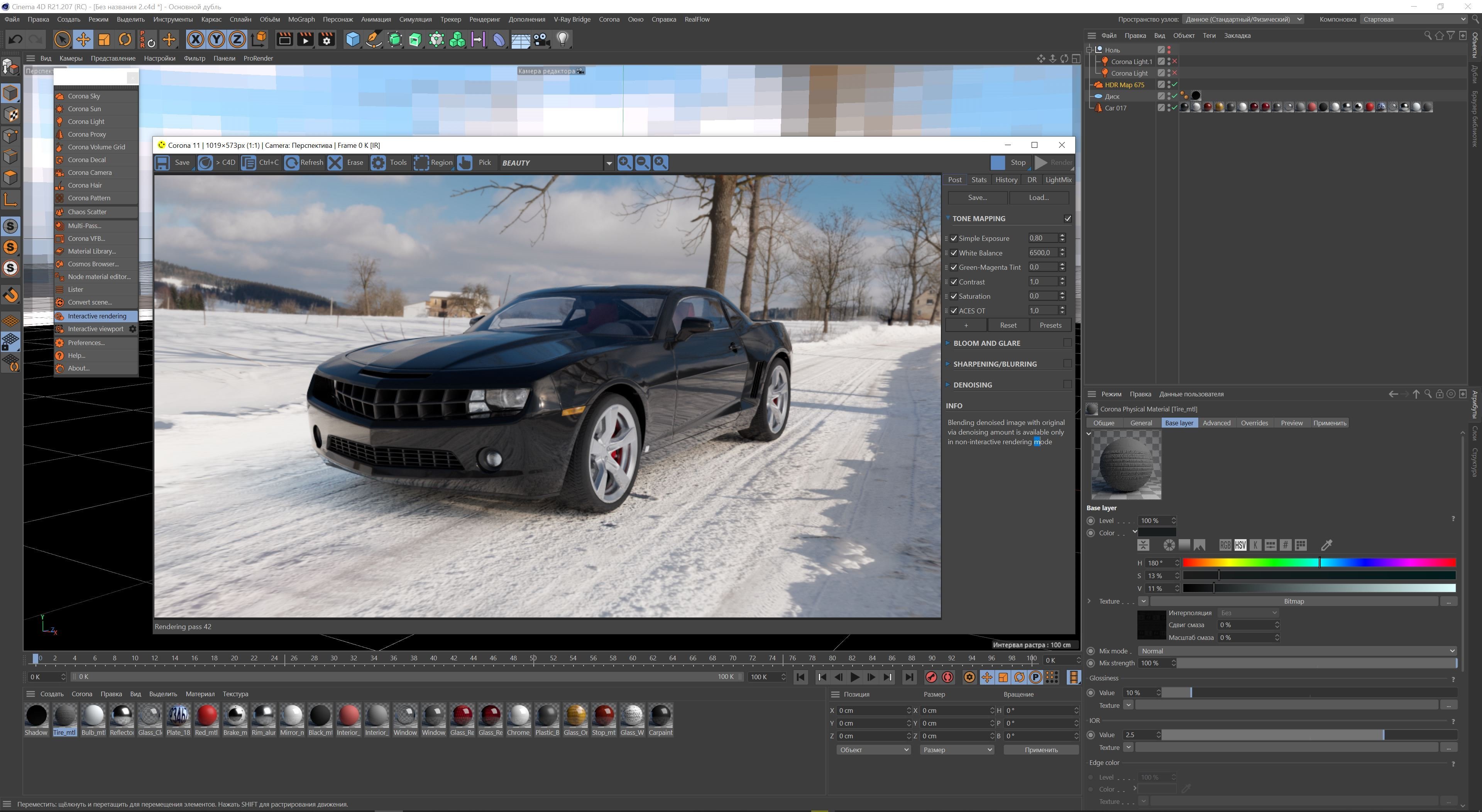Click the Erase icon in Corona toolbar

[335, 162]
